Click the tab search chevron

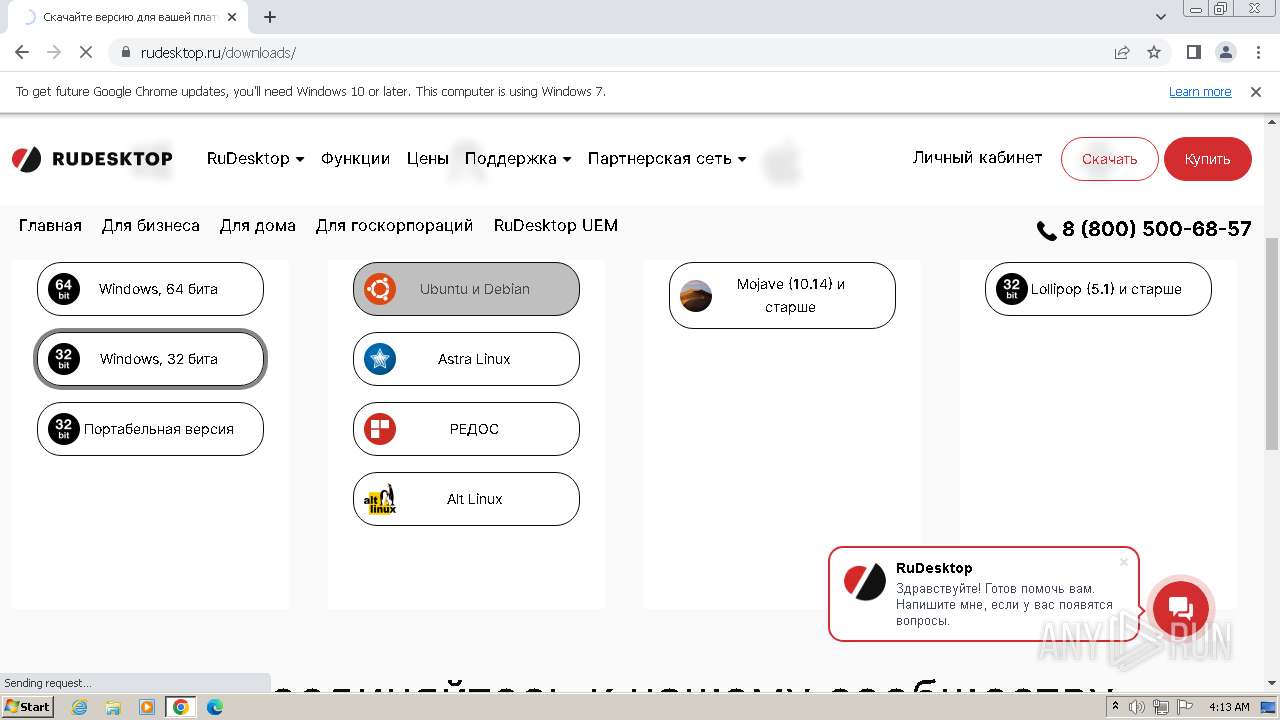coord(1161,17)
